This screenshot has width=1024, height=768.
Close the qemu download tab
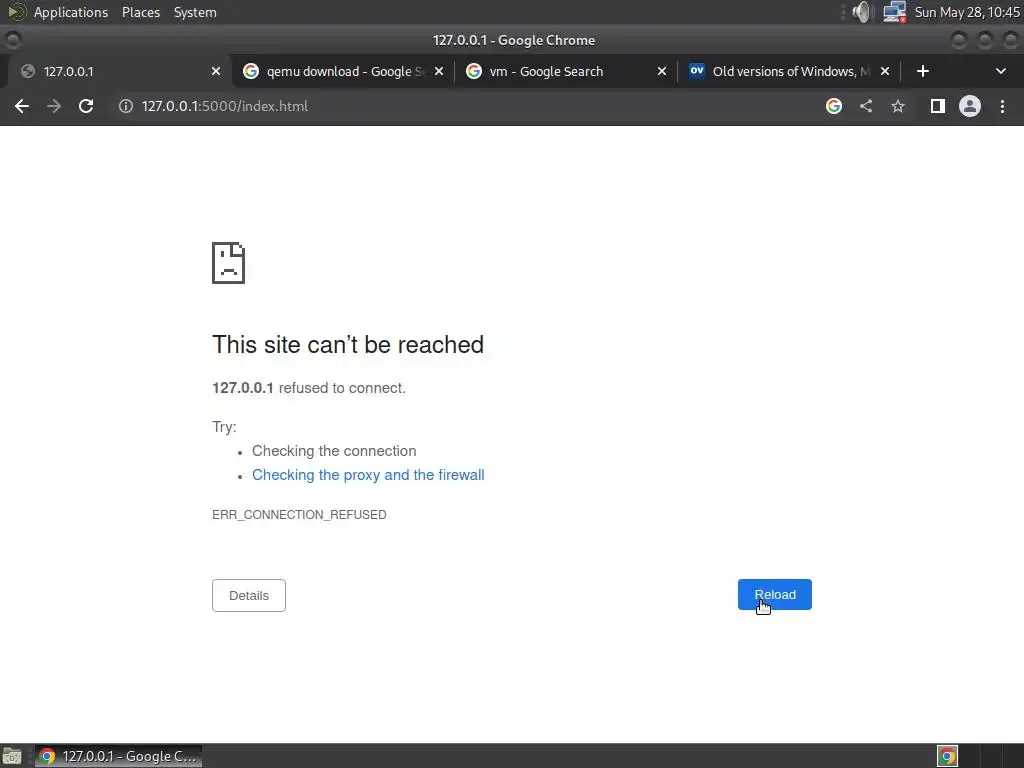[439, 71]
